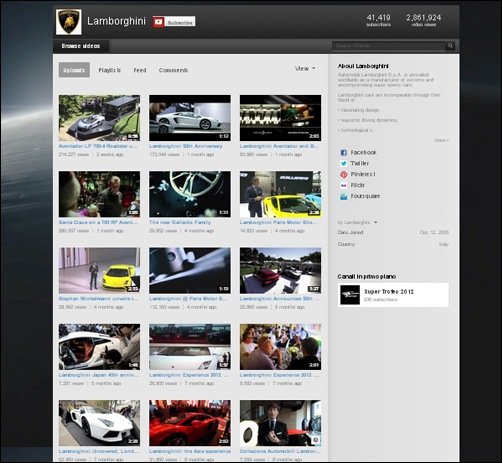Open the View dropdown
Screen dimensions: 502x463
tap(305, 69)
